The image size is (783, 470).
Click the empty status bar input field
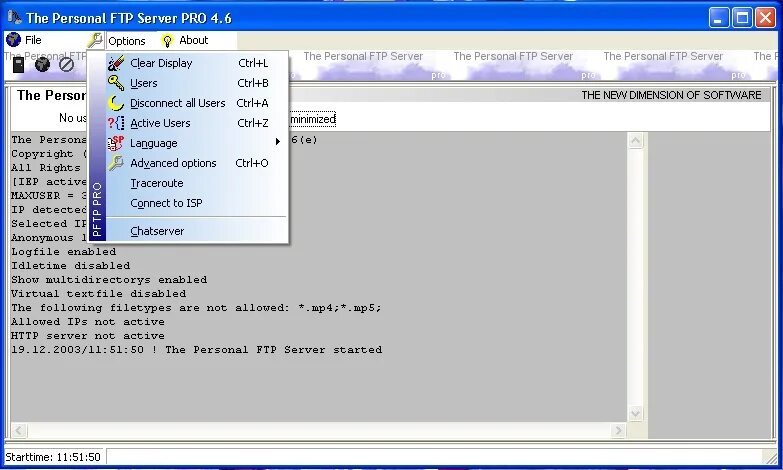tap(434, 457)
